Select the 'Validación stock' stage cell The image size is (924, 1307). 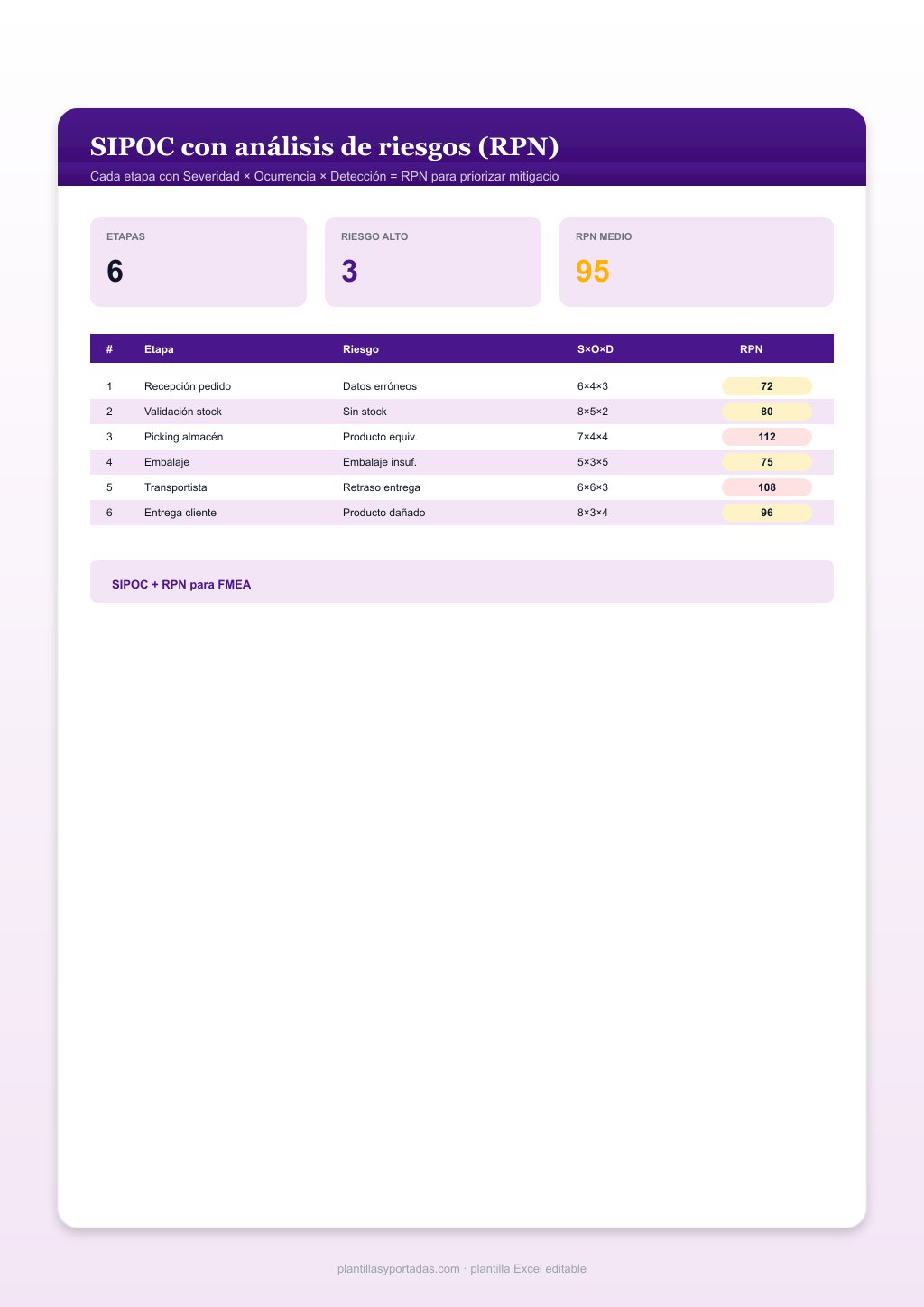pos(183,412)
